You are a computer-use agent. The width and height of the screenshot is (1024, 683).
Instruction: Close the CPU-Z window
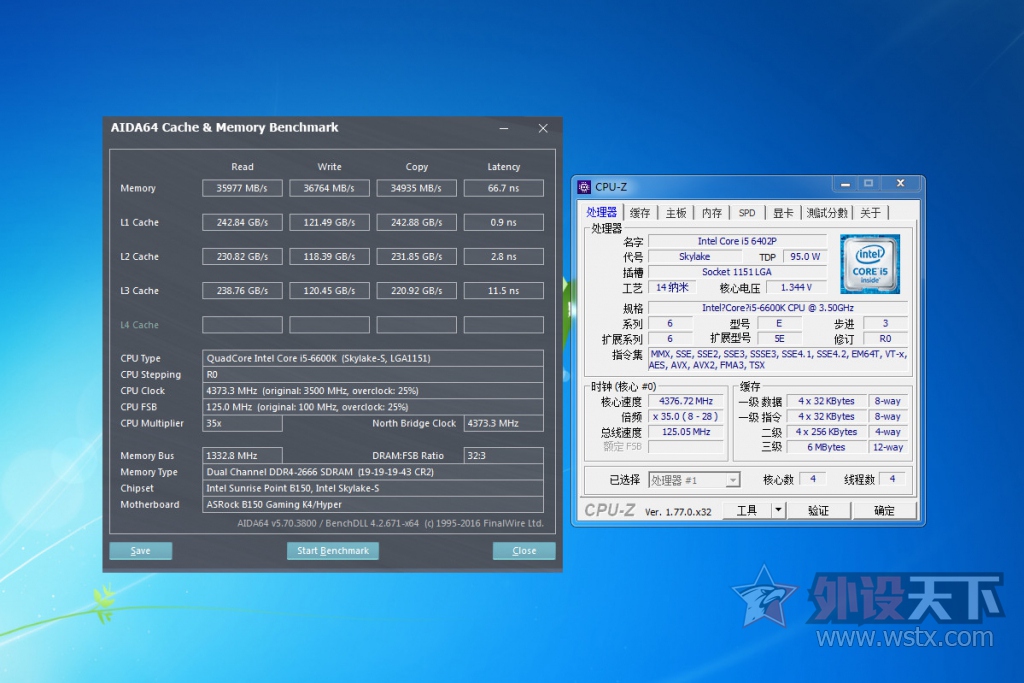(901, 183)
